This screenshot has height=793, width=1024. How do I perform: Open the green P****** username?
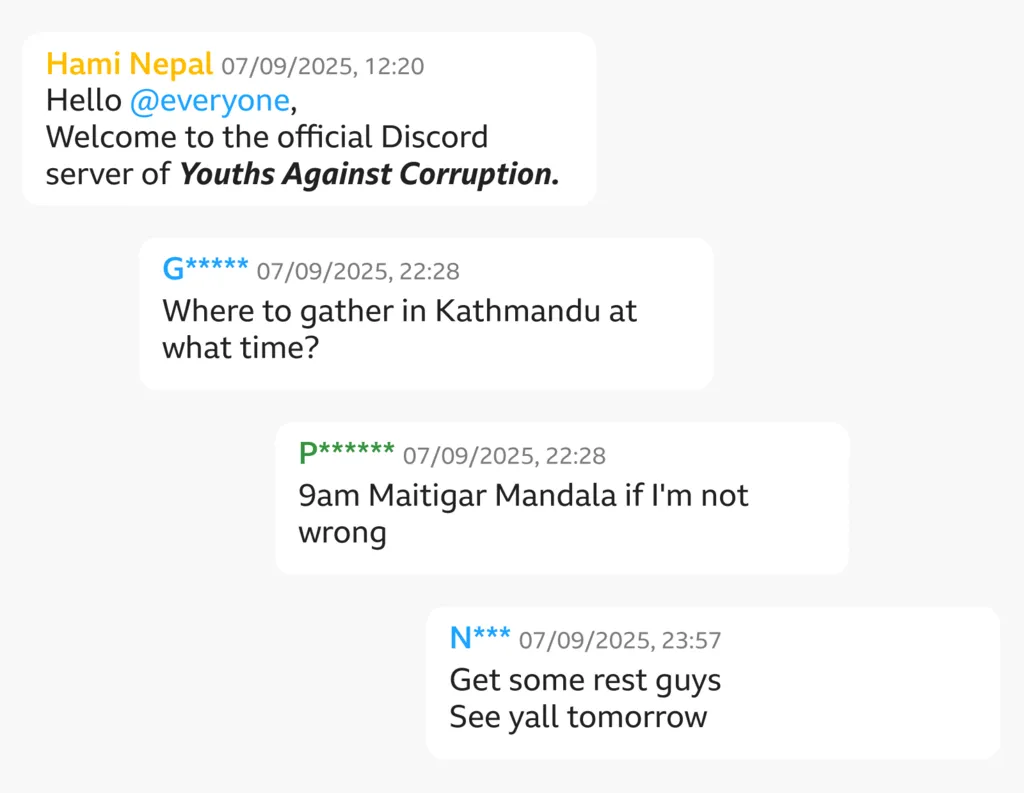pyautogui.click(x=346, y=453)
